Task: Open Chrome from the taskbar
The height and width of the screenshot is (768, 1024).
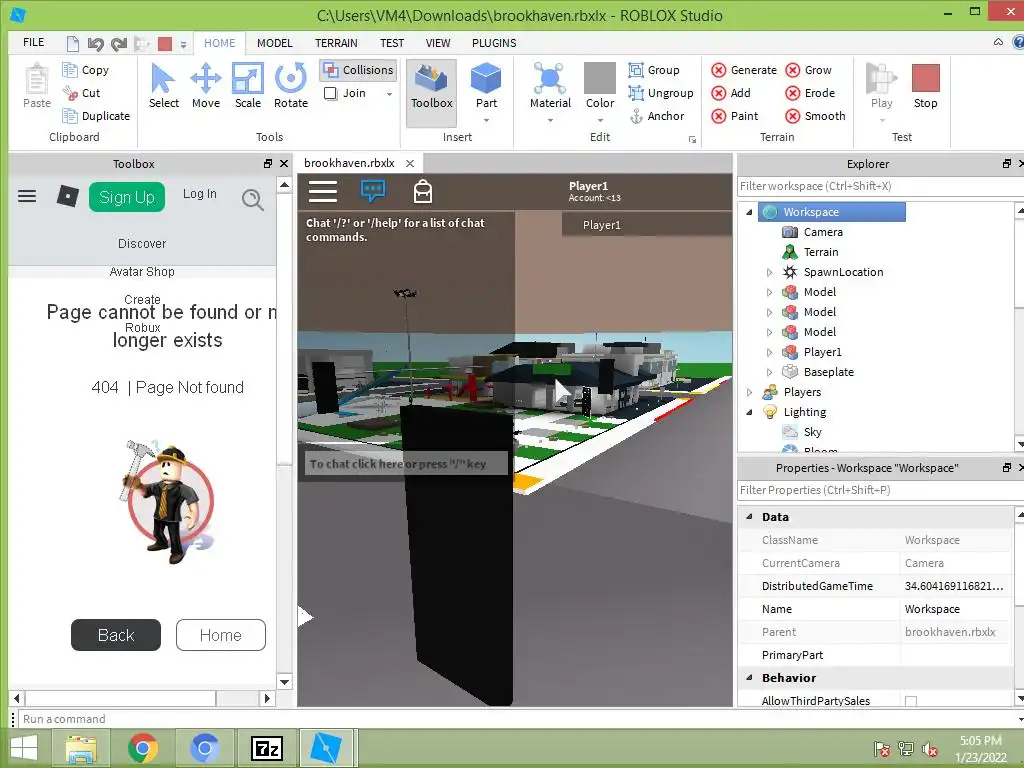Action: (x=142, y=748)
